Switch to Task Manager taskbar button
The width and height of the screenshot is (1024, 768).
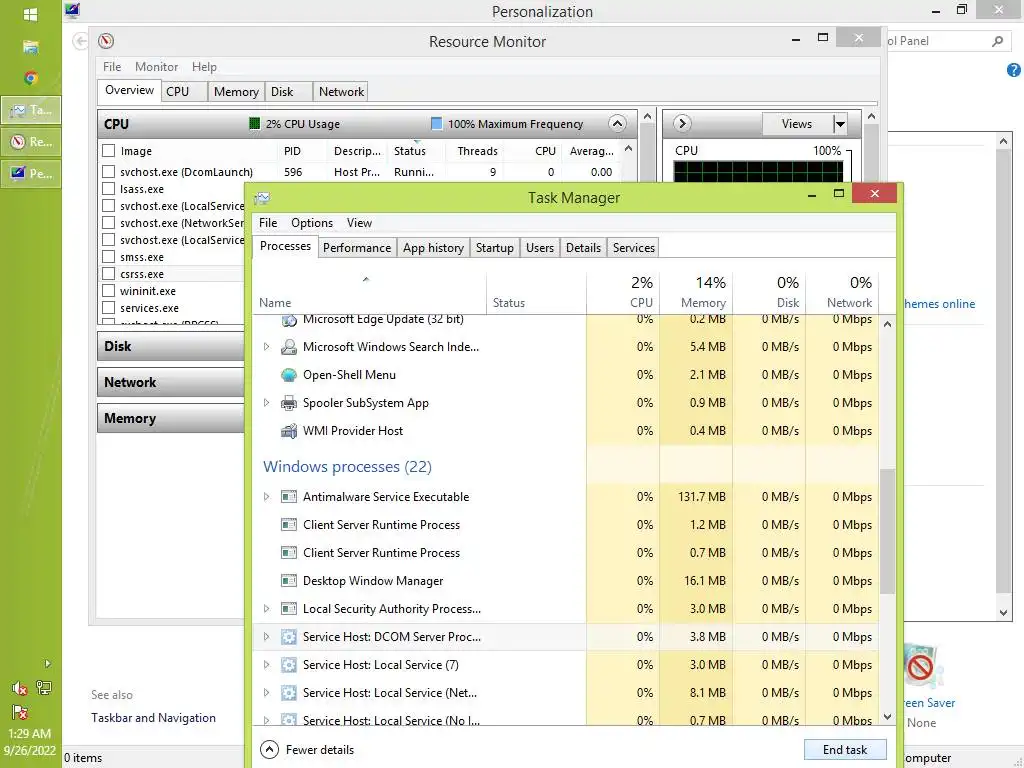31,110
